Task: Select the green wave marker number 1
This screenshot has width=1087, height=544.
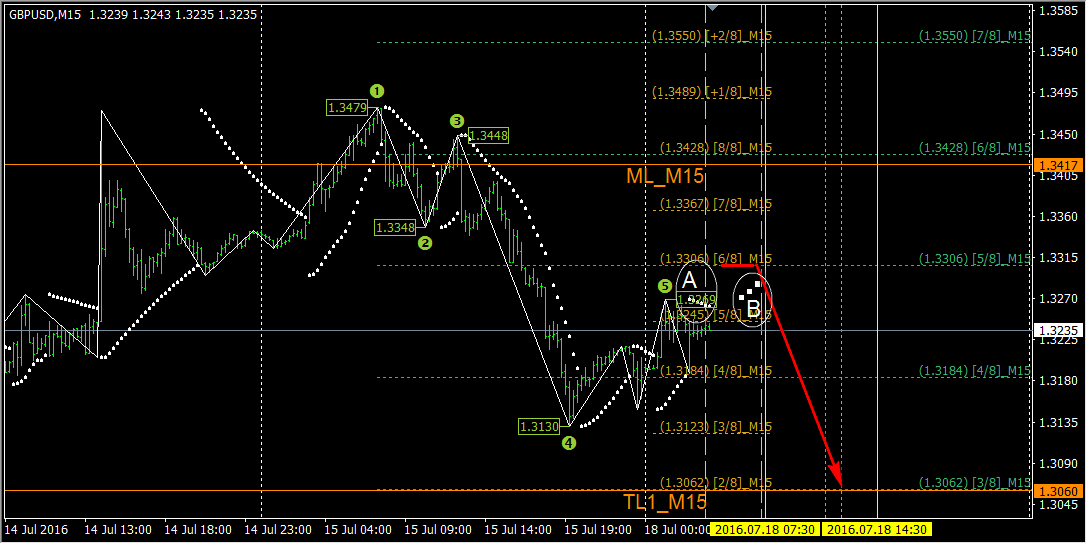Action: pos(376,91)
